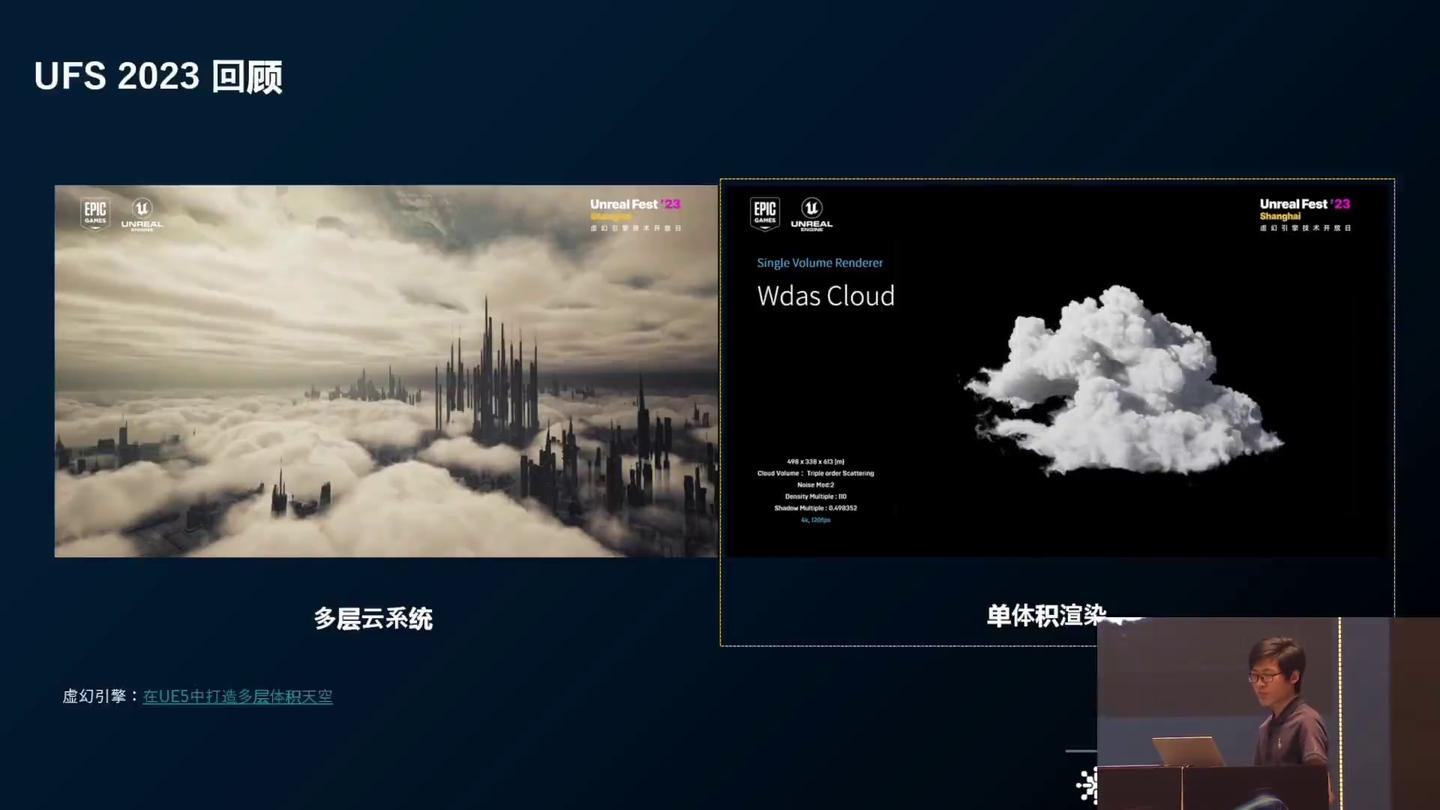This screenshot has height=810, width=1440.
Task: Click Unreal Engine logo on city skyline image
Action: coord(141,215)
